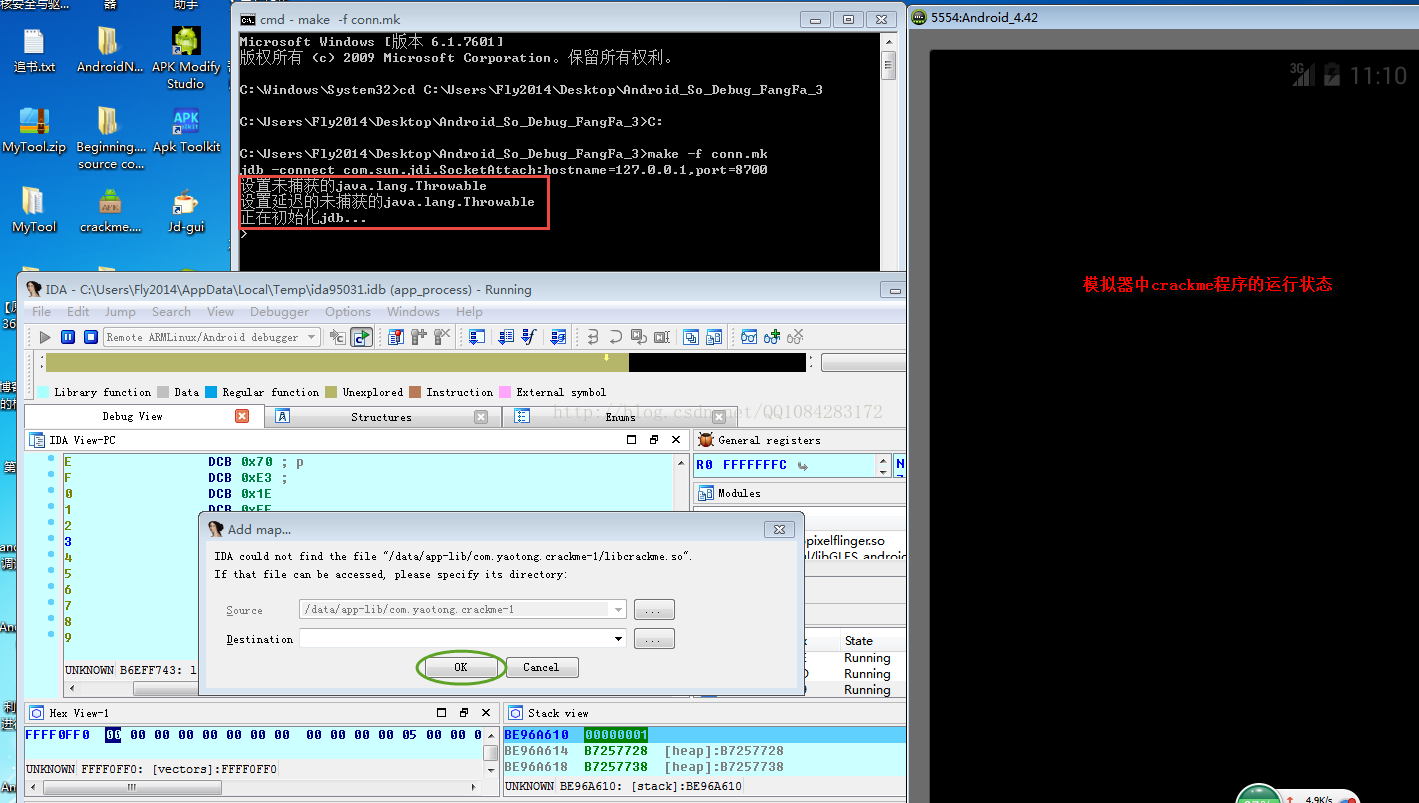Click the Stack view panel icon
This screenshot has height=803, width=1419.
[516, 713]
